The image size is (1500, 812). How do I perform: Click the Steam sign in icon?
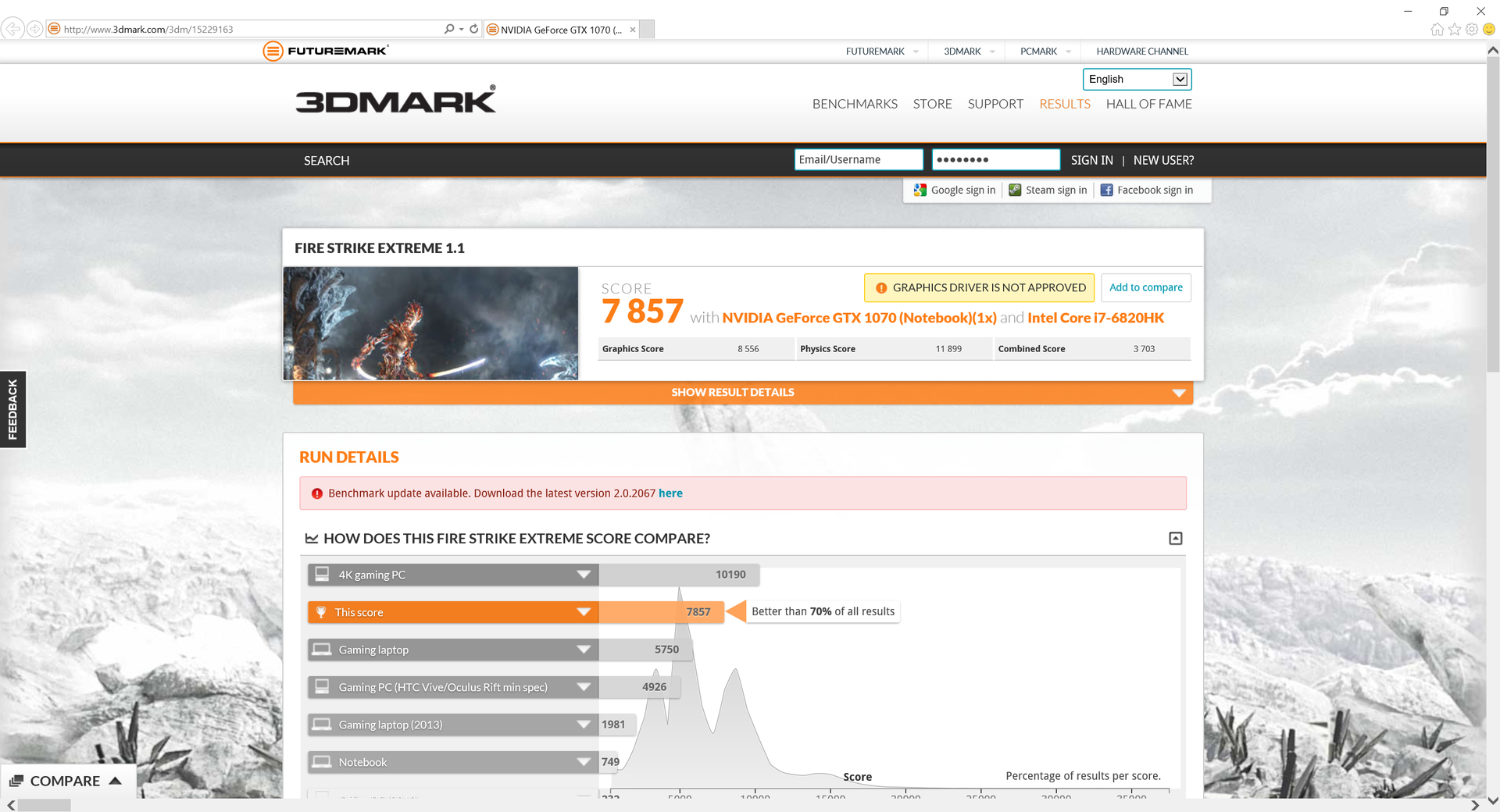(x=1015, y=190)
